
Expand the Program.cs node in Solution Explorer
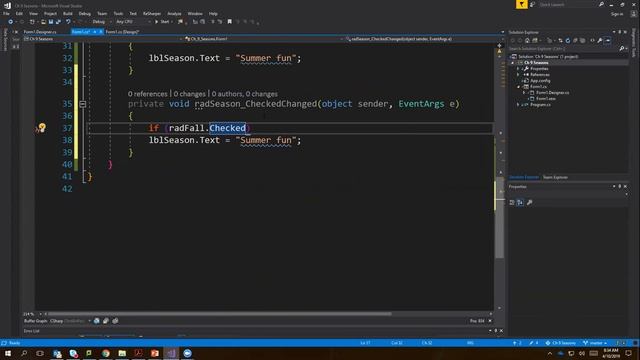[518, 104]
